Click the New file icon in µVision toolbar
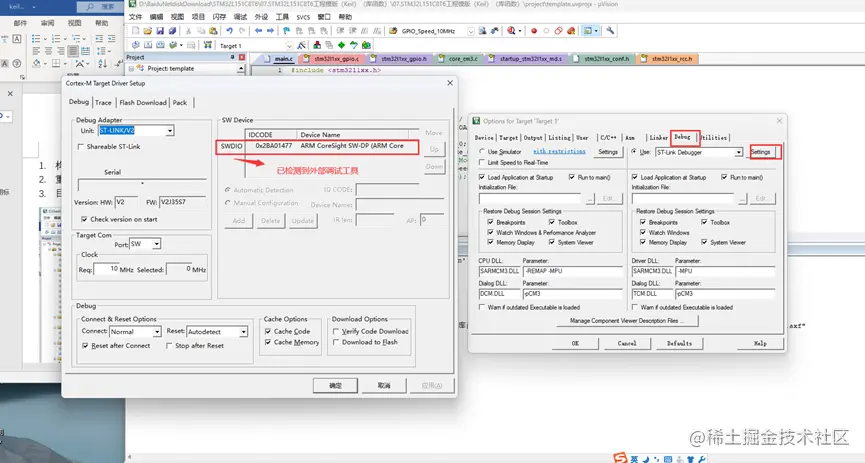The width and height of the screenshot is (865, 463). click(x=135, y=31)
